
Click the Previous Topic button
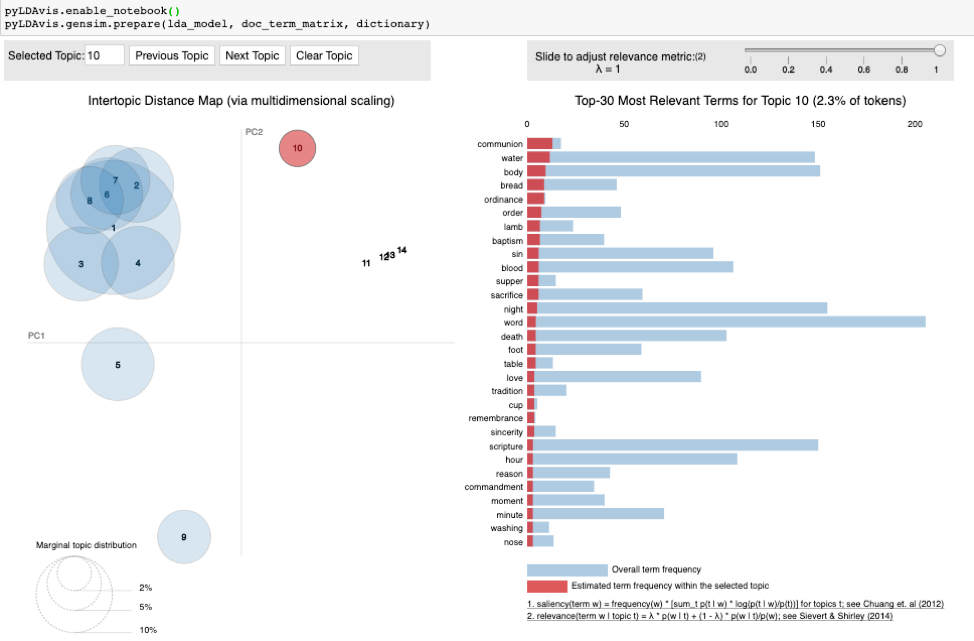pyautogui.click(x=171, y=55)
